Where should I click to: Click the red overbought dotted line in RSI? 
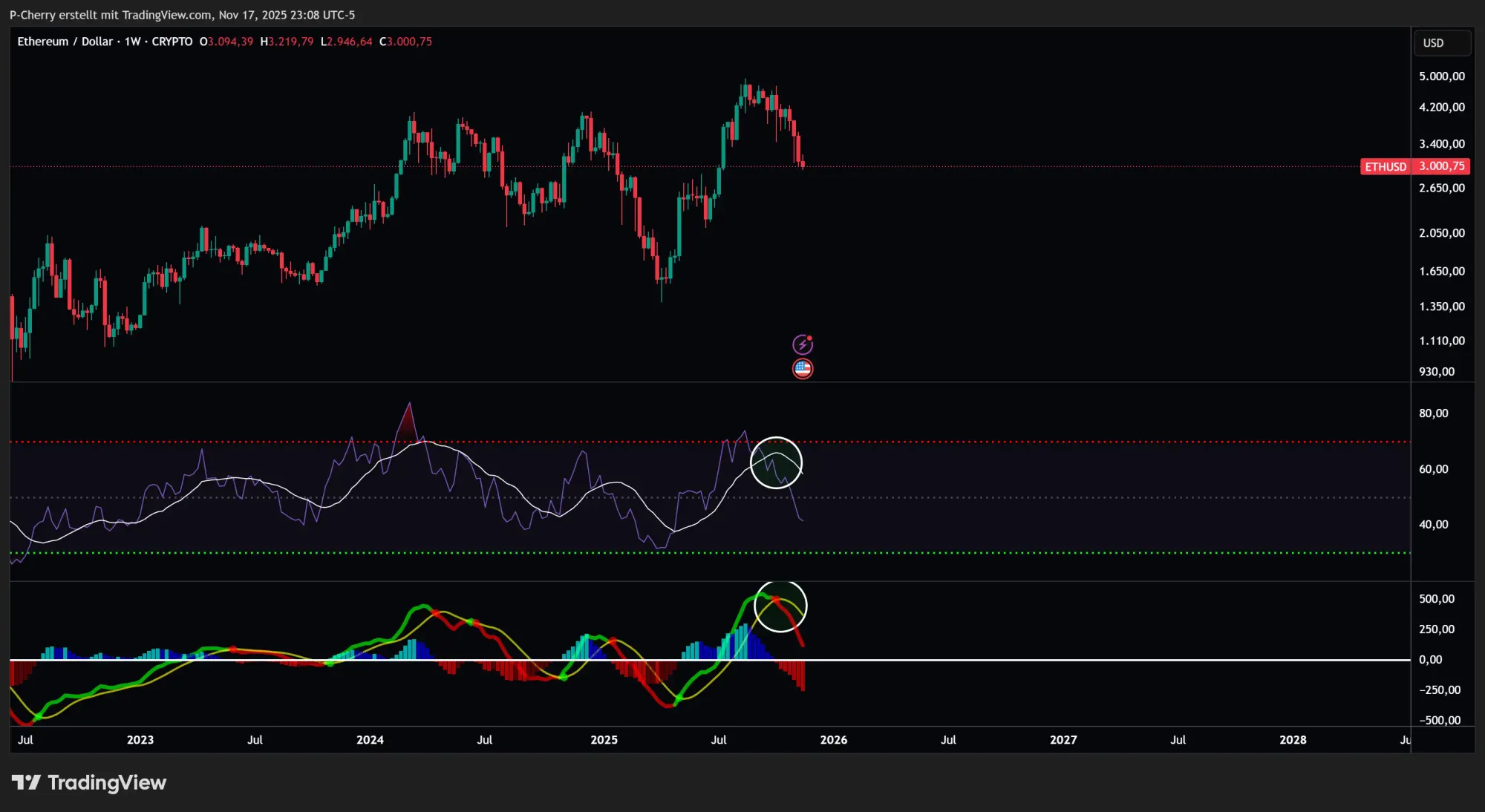[x=446, y=441]
